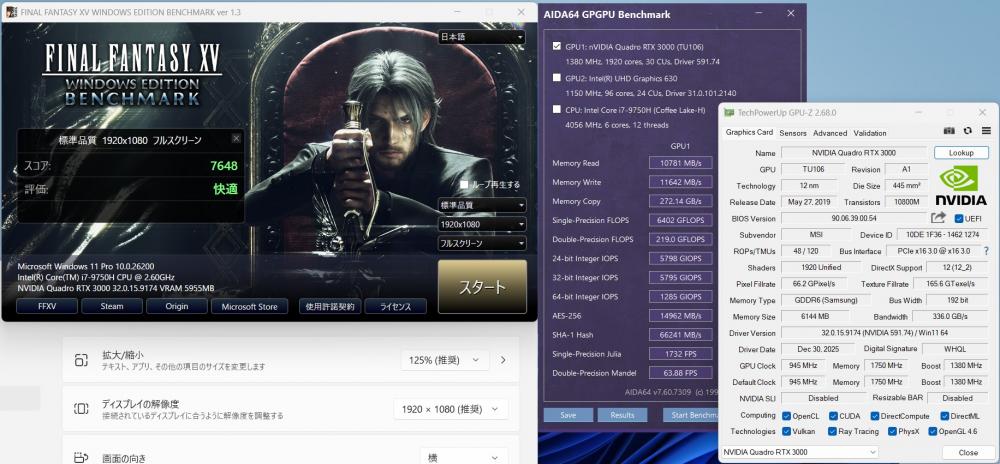The width and height of the screenshot is (1000, 464).
Task: Enable the GPU2 Intel UHD Graphics 630 checkbox
Action: point(557,78)
